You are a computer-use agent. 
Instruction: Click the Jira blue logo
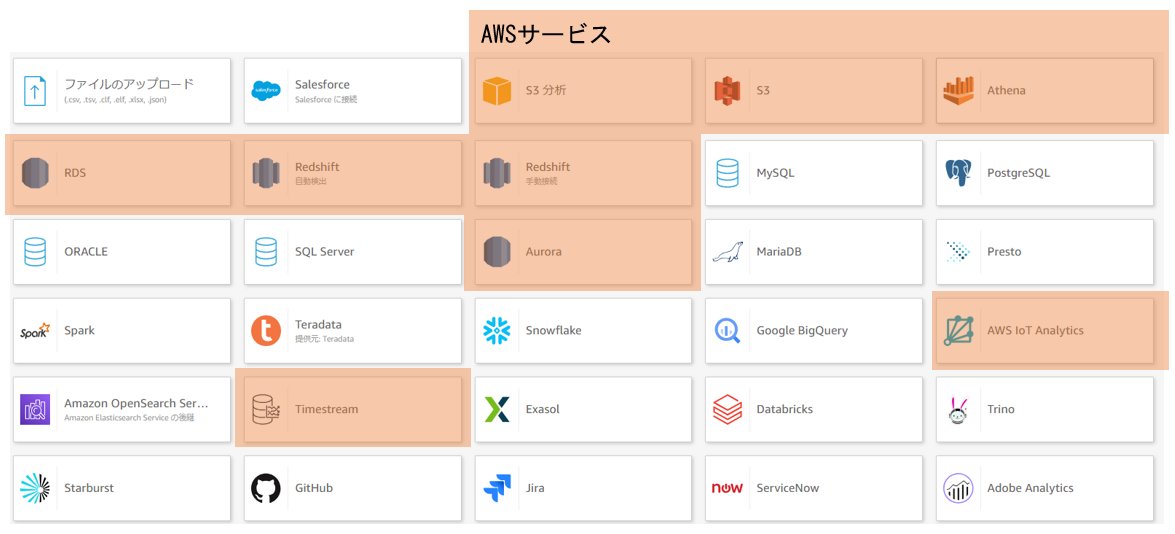pyautogui.click(x=496, y=488)
